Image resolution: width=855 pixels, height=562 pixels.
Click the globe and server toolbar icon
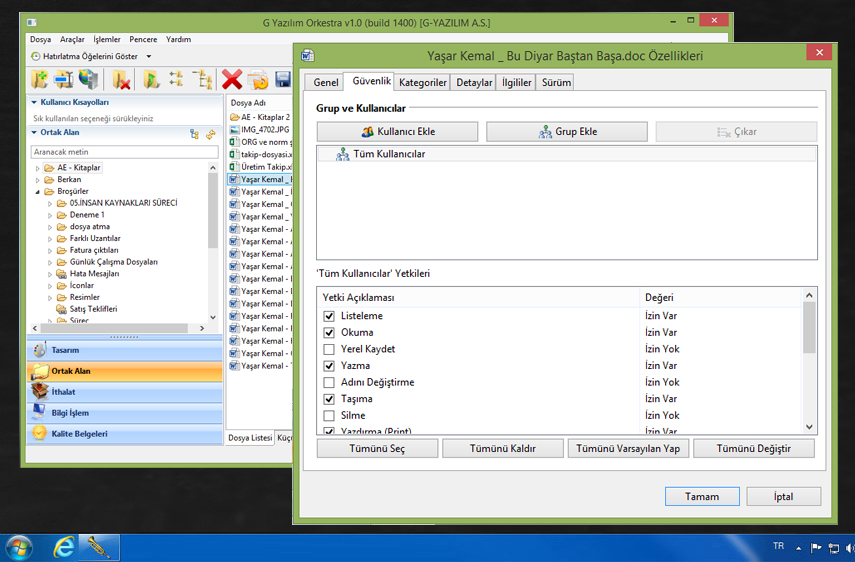click(91, 80)
